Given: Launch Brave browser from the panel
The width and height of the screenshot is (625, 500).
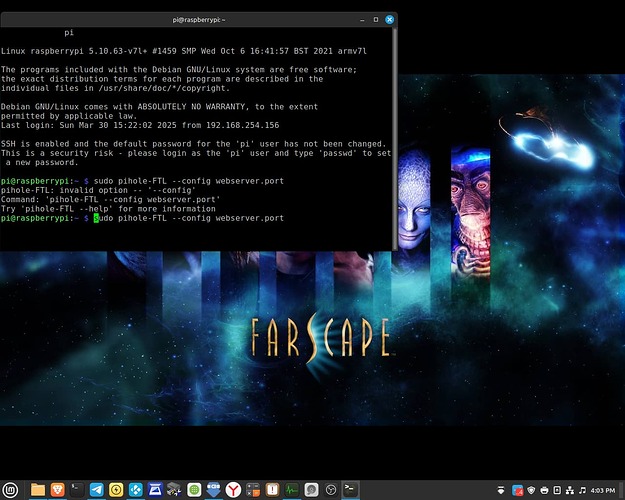Looking at the screenshot, I should [x=57, y=490].
